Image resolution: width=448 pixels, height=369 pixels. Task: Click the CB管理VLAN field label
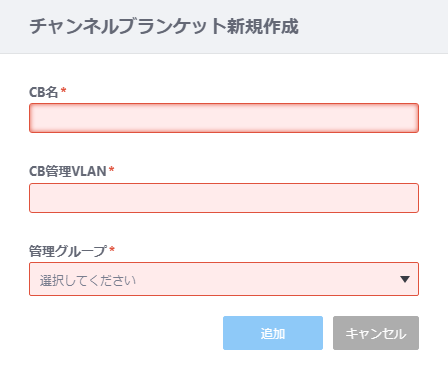click(x=68, y=171)
